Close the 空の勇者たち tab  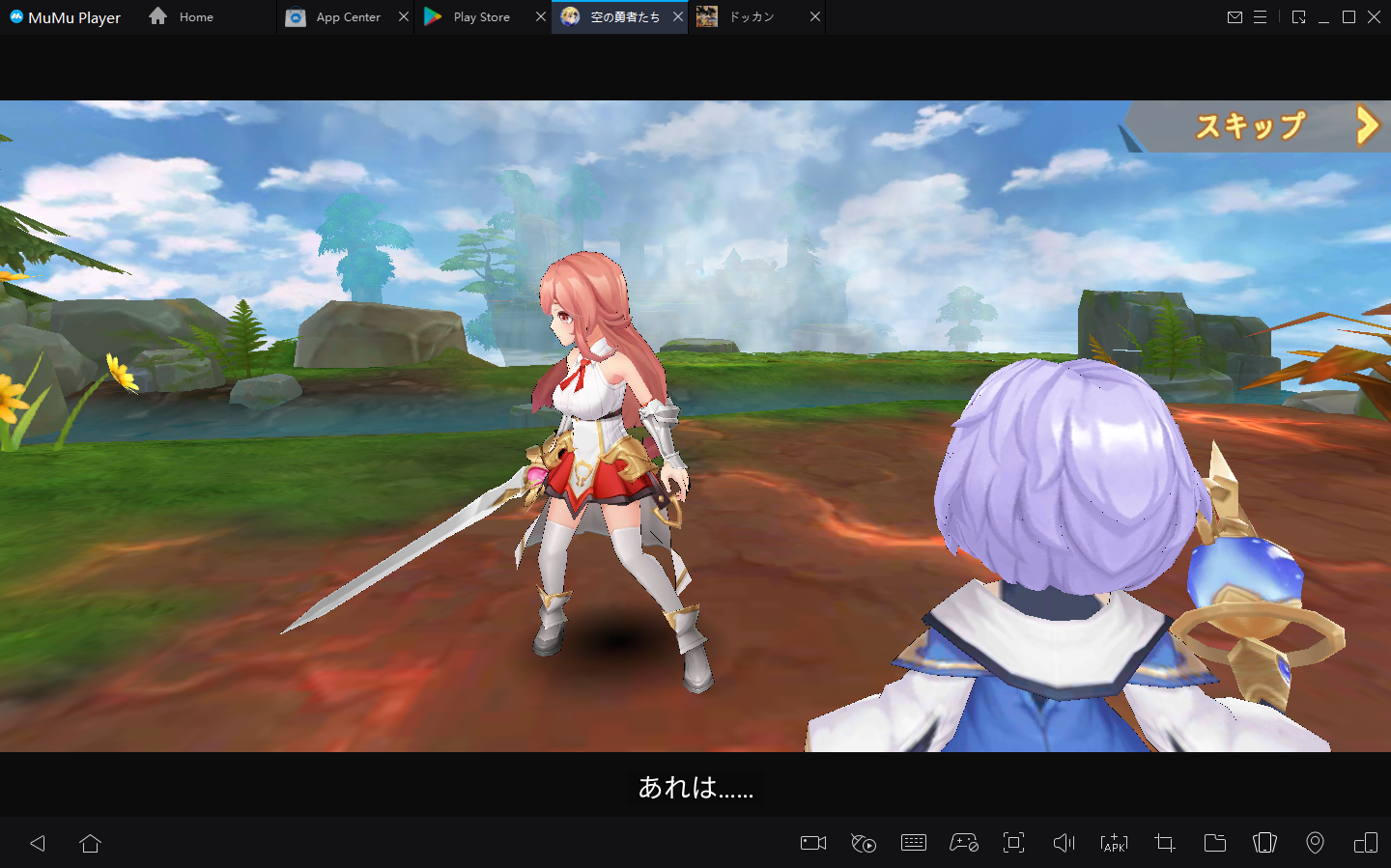click(678, 16)
